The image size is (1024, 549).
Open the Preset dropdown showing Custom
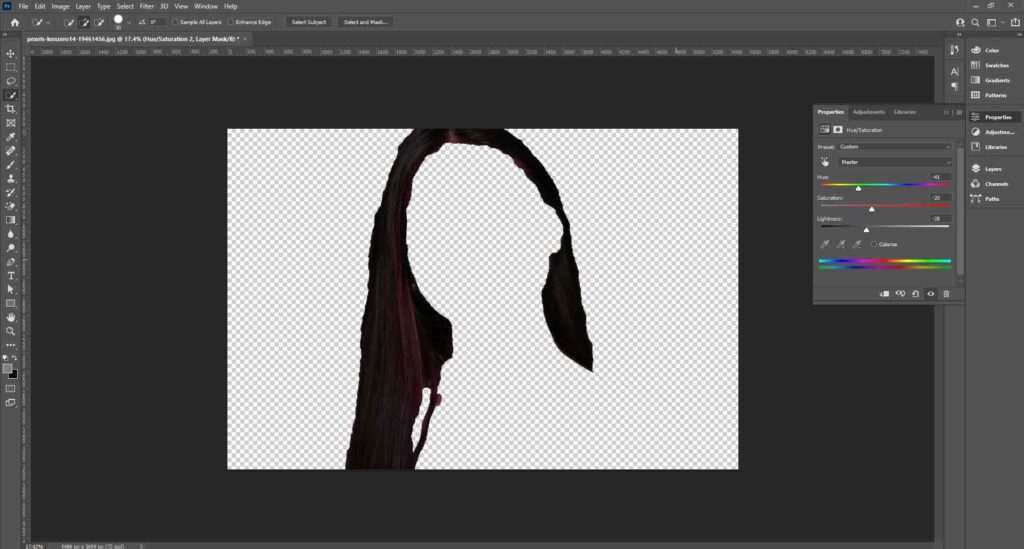pos(894,147)
